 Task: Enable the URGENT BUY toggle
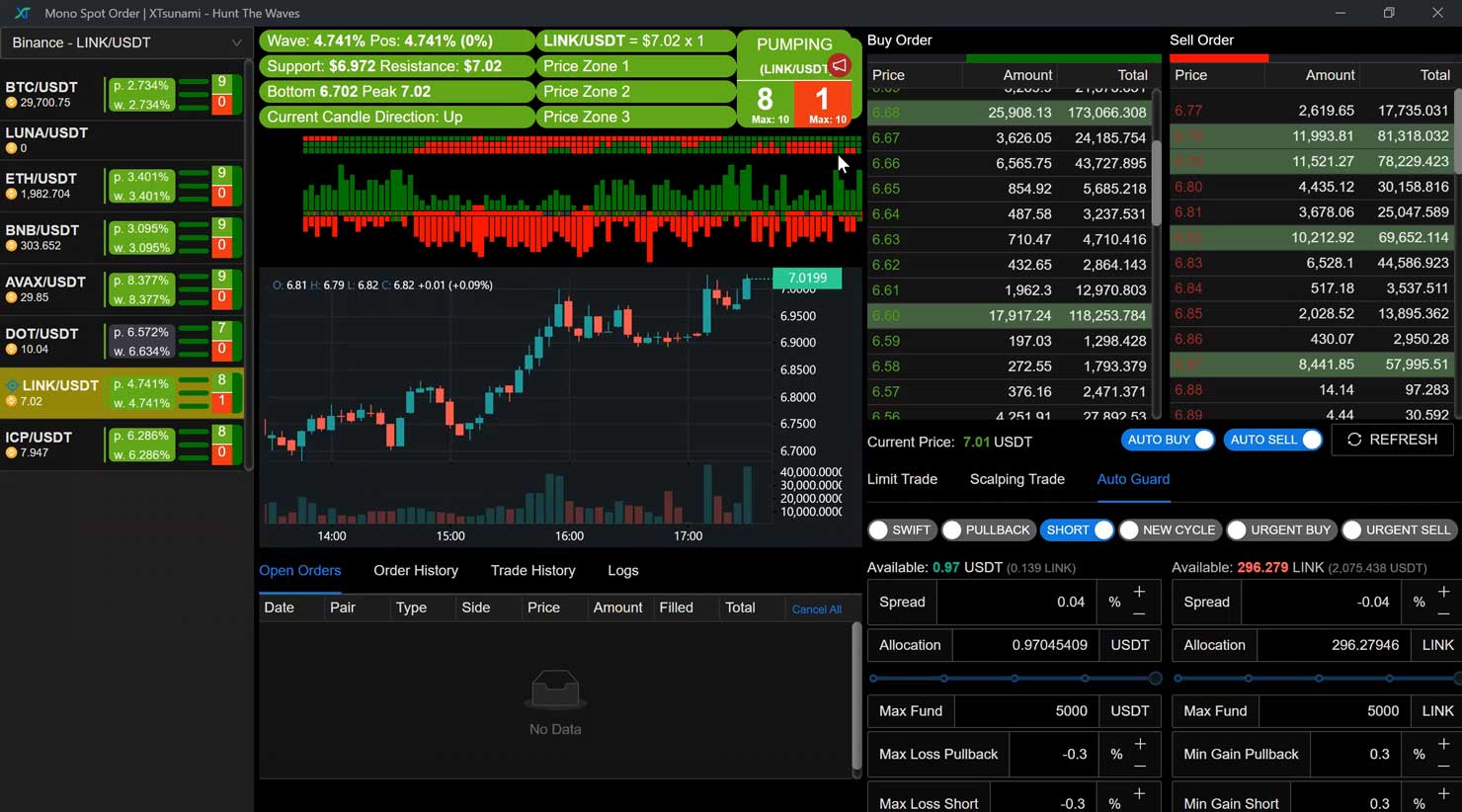(x=1280, y=530)
